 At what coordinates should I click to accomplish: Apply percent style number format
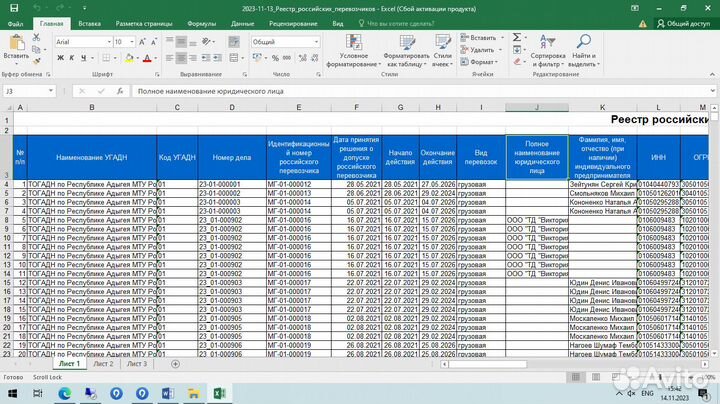click(275, 57)
